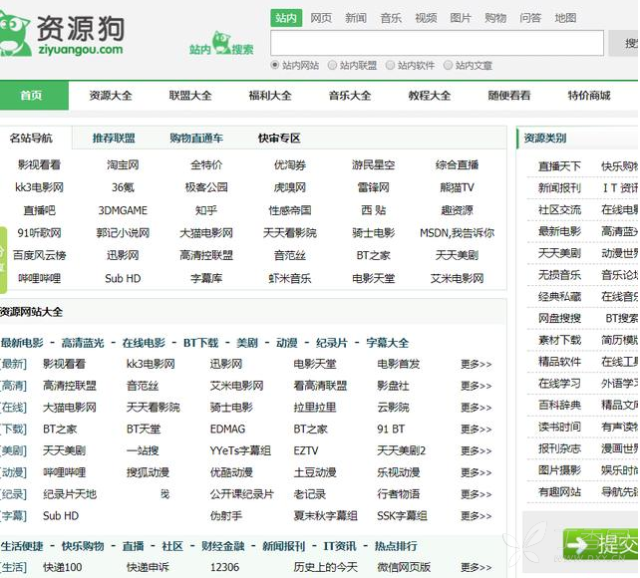640x578 pixels.
Task: Open the 特价商城 navigation item
Action: [x=589, y=96]
